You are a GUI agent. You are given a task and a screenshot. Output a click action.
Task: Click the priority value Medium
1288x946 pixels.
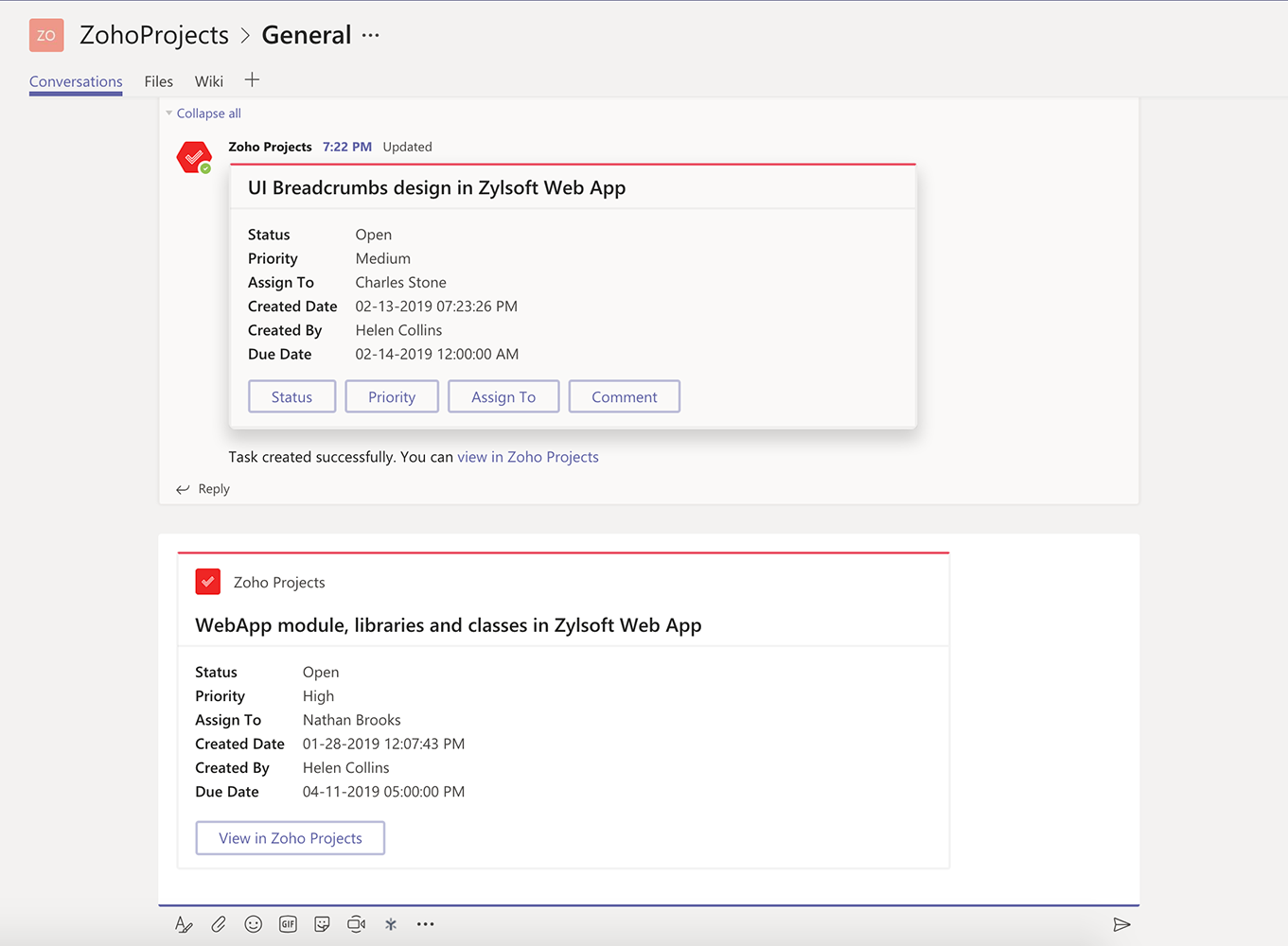click(383, 258)
